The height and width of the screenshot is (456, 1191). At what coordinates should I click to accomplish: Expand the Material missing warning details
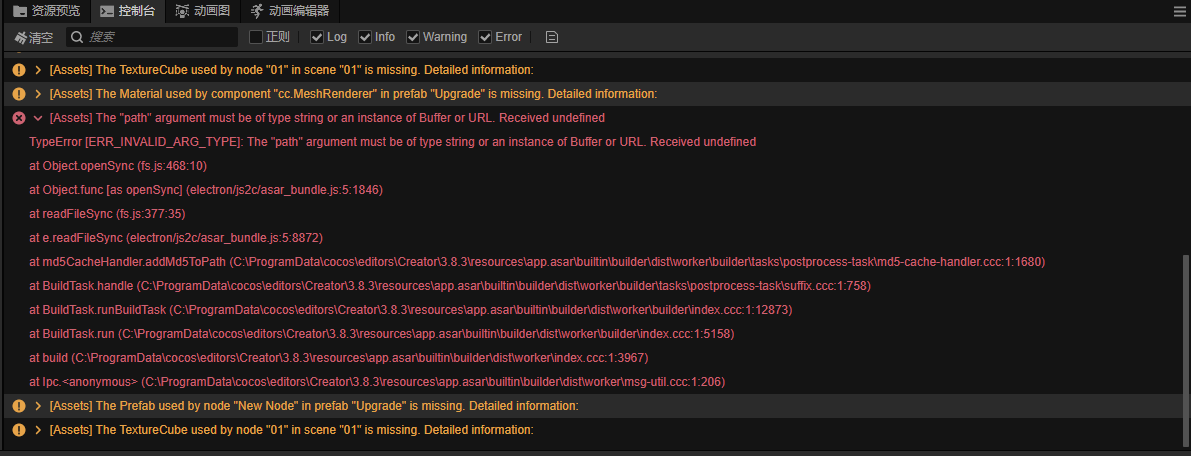38,94
